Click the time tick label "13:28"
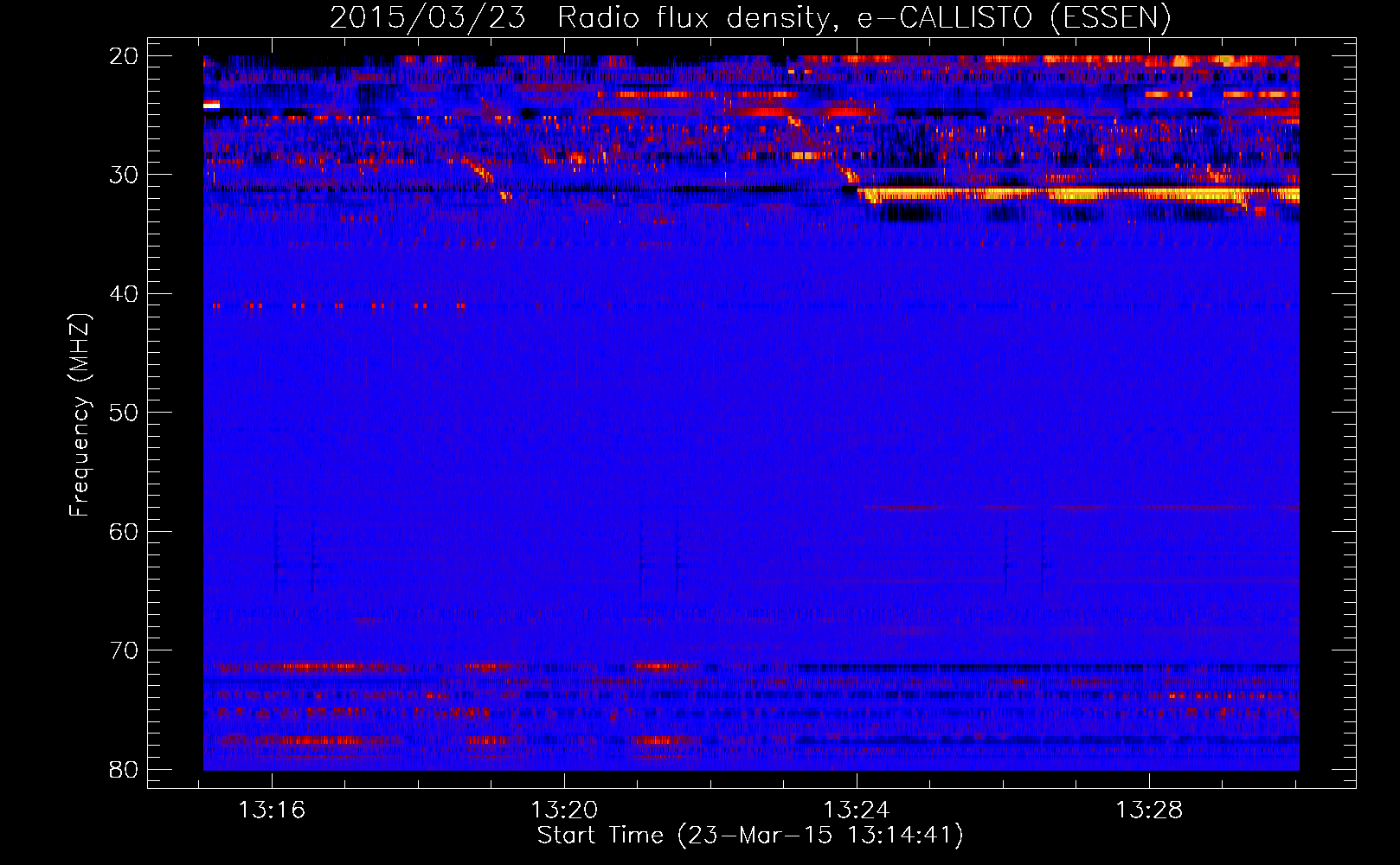 click(x=1149, y=811)
